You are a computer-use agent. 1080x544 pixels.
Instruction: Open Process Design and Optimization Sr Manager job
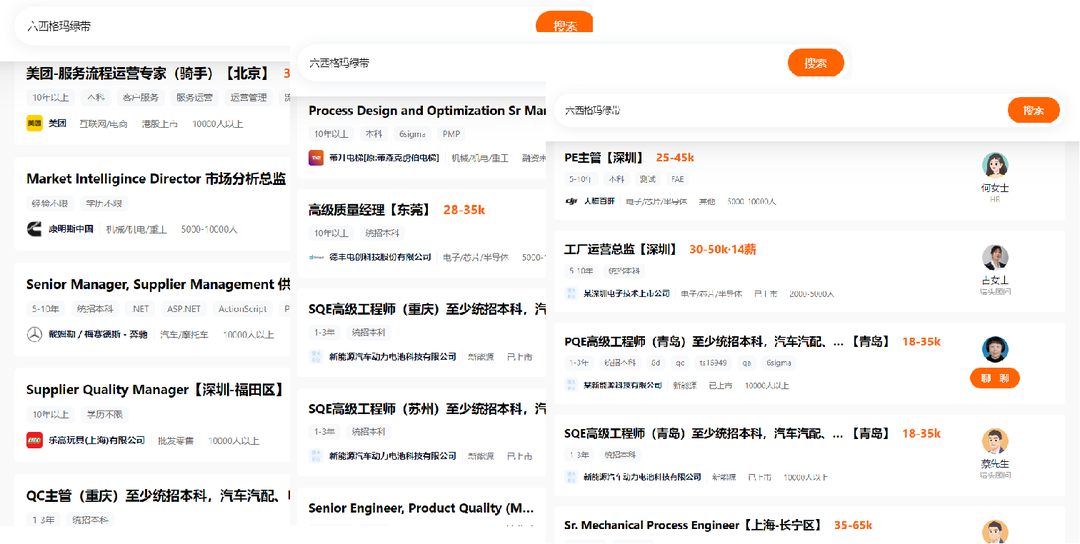pos(427,111)
